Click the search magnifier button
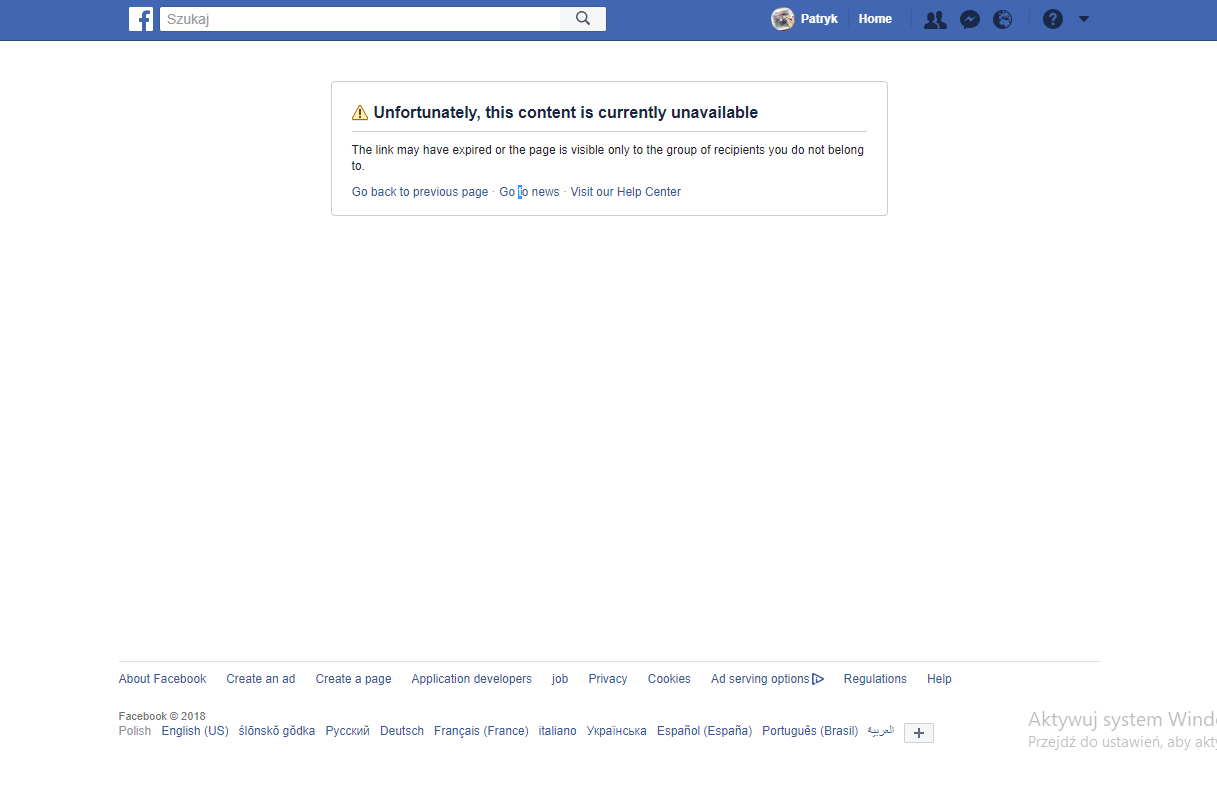Viewport: 1217px width, 792px height. point(583,19)
